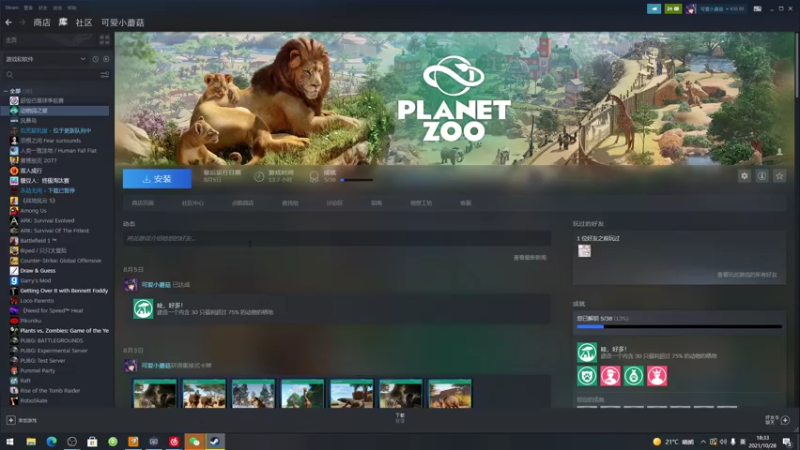Screen dimensions: 800x450
Task: Open the first trading card thumbnail
Action: pos(155,393)
